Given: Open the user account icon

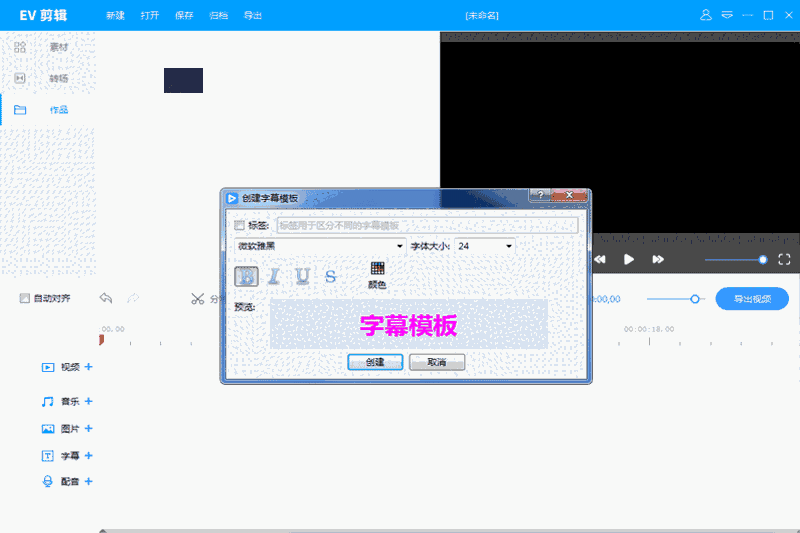Looking at the screenshot, I should click(706, 15).
